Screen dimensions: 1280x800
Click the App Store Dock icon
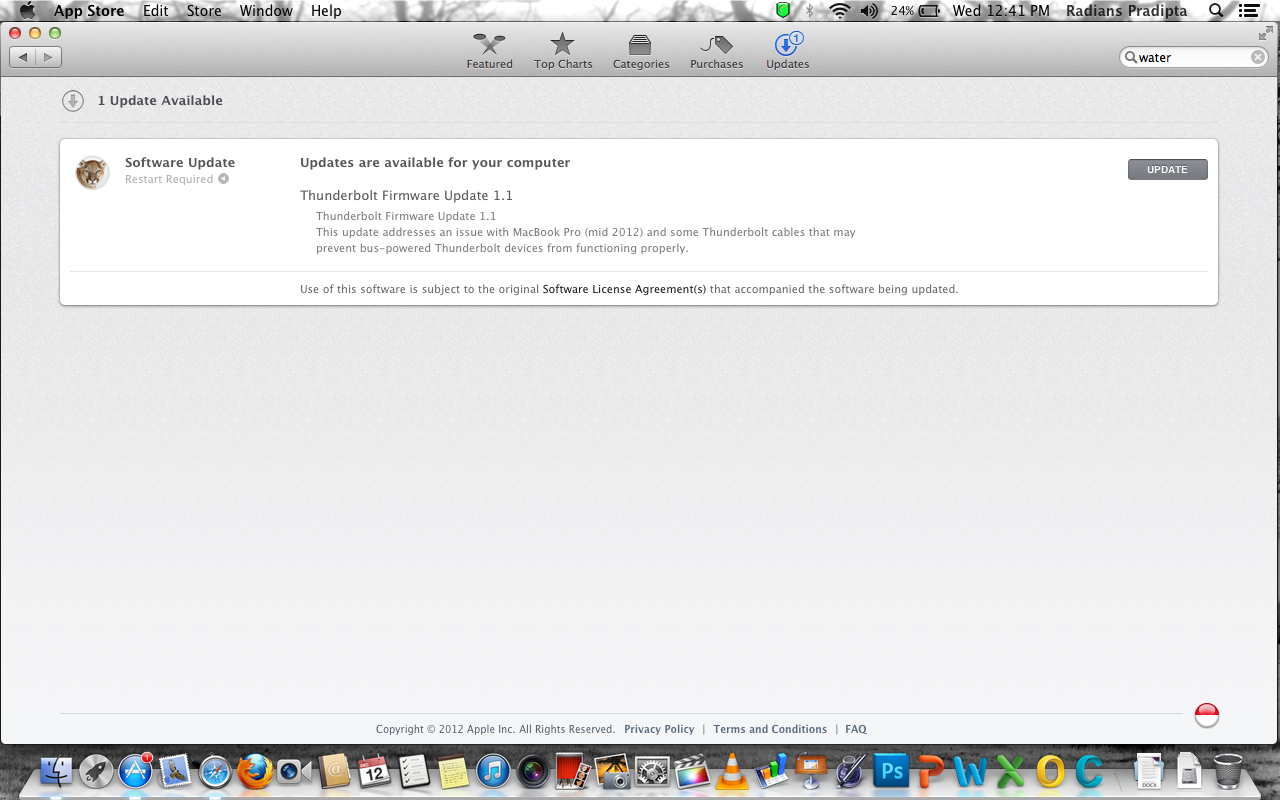coord(135,771)
